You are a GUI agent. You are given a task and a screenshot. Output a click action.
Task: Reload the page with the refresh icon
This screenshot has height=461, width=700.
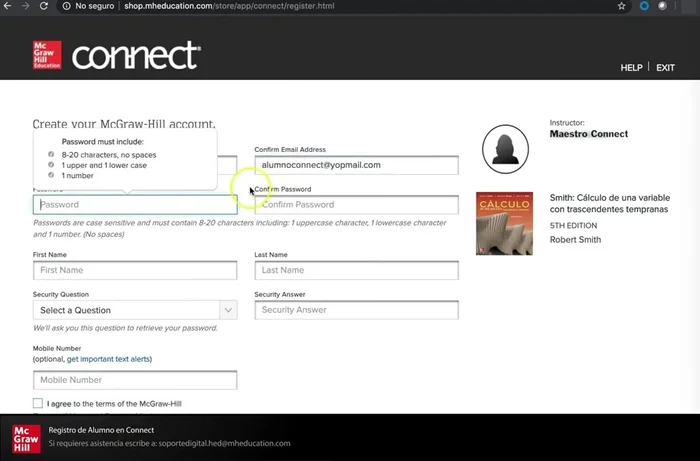tap(44, 6)
